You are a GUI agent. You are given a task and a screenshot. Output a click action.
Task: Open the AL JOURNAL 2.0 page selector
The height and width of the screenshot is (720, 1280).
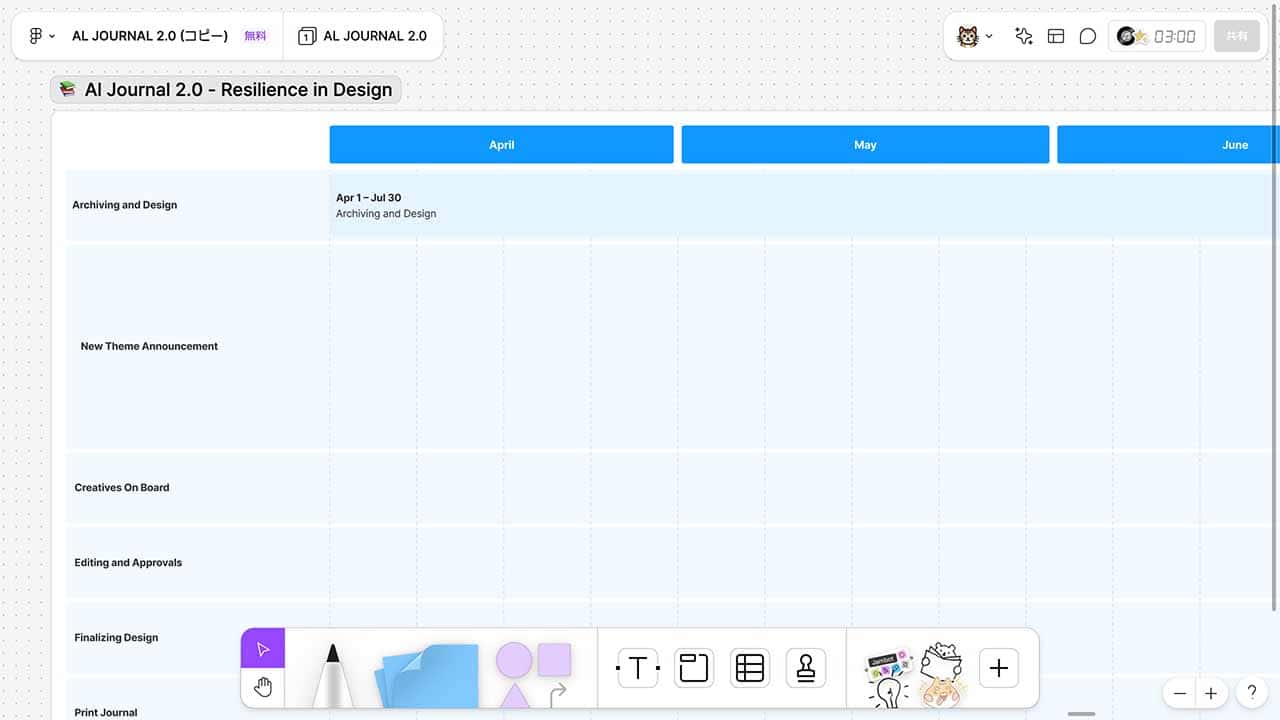(x=362, y=36)
